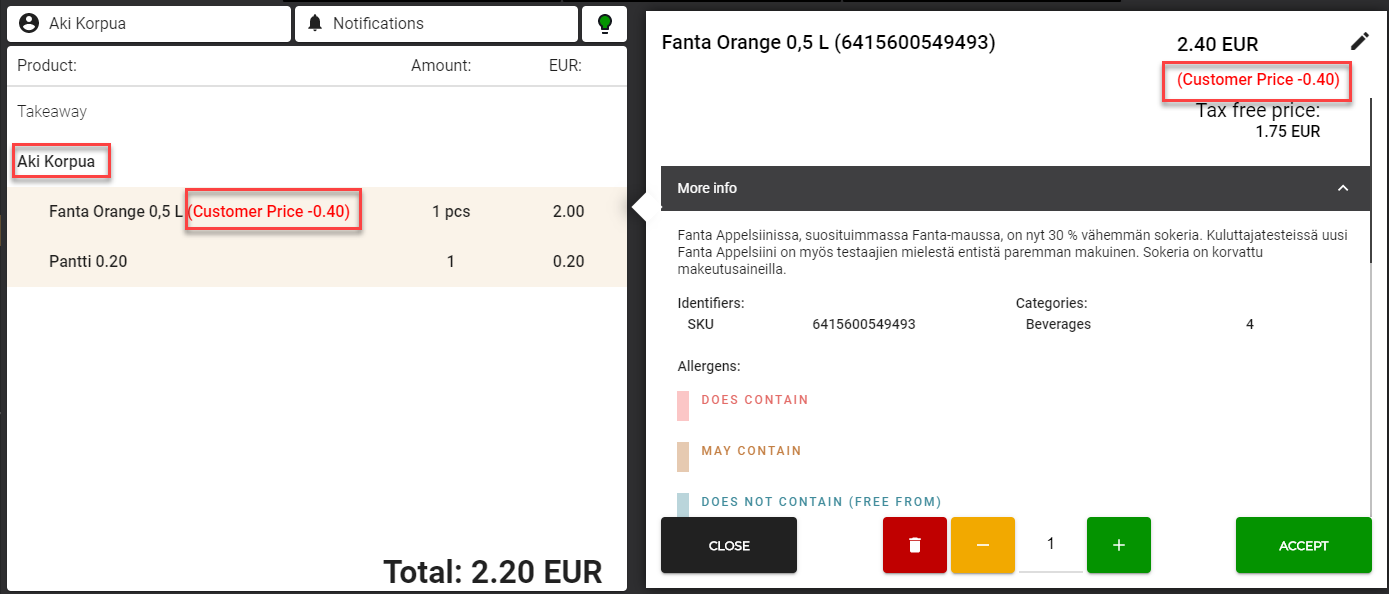1389x594 pixels.
Task: Click the quantity input field
Action: click(x=1050, y=545)
